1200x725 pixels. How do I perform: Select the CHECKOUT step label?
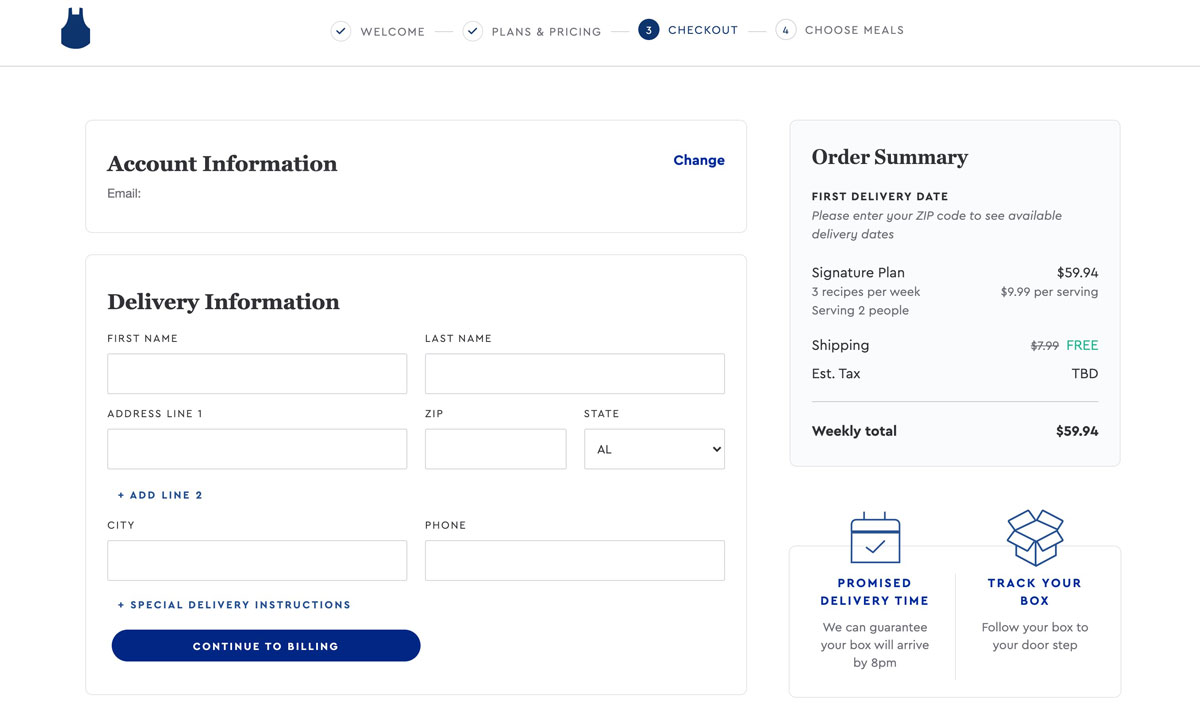coord(703,30)
